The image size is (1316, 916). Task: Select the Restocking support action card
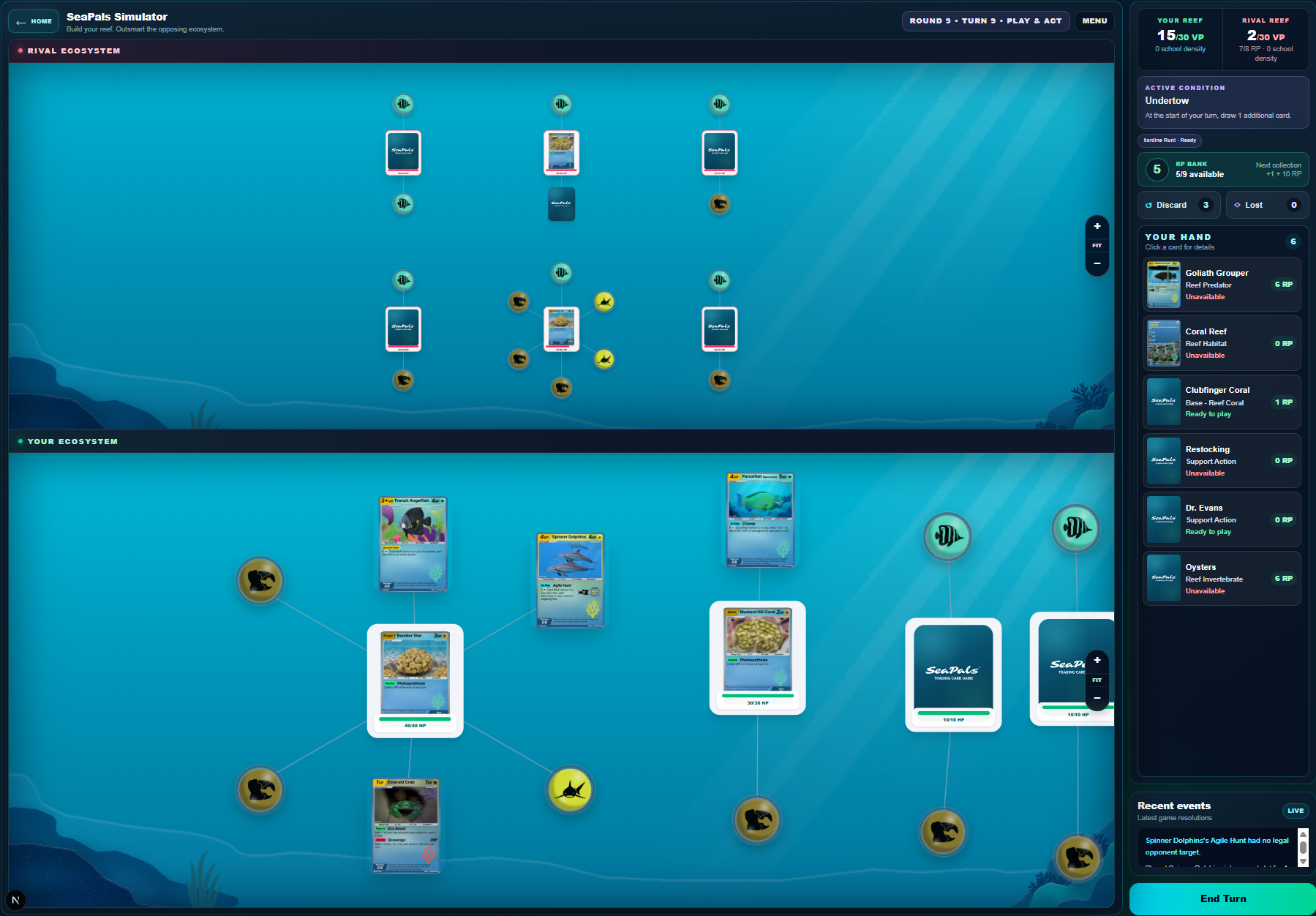[1222, 461]
